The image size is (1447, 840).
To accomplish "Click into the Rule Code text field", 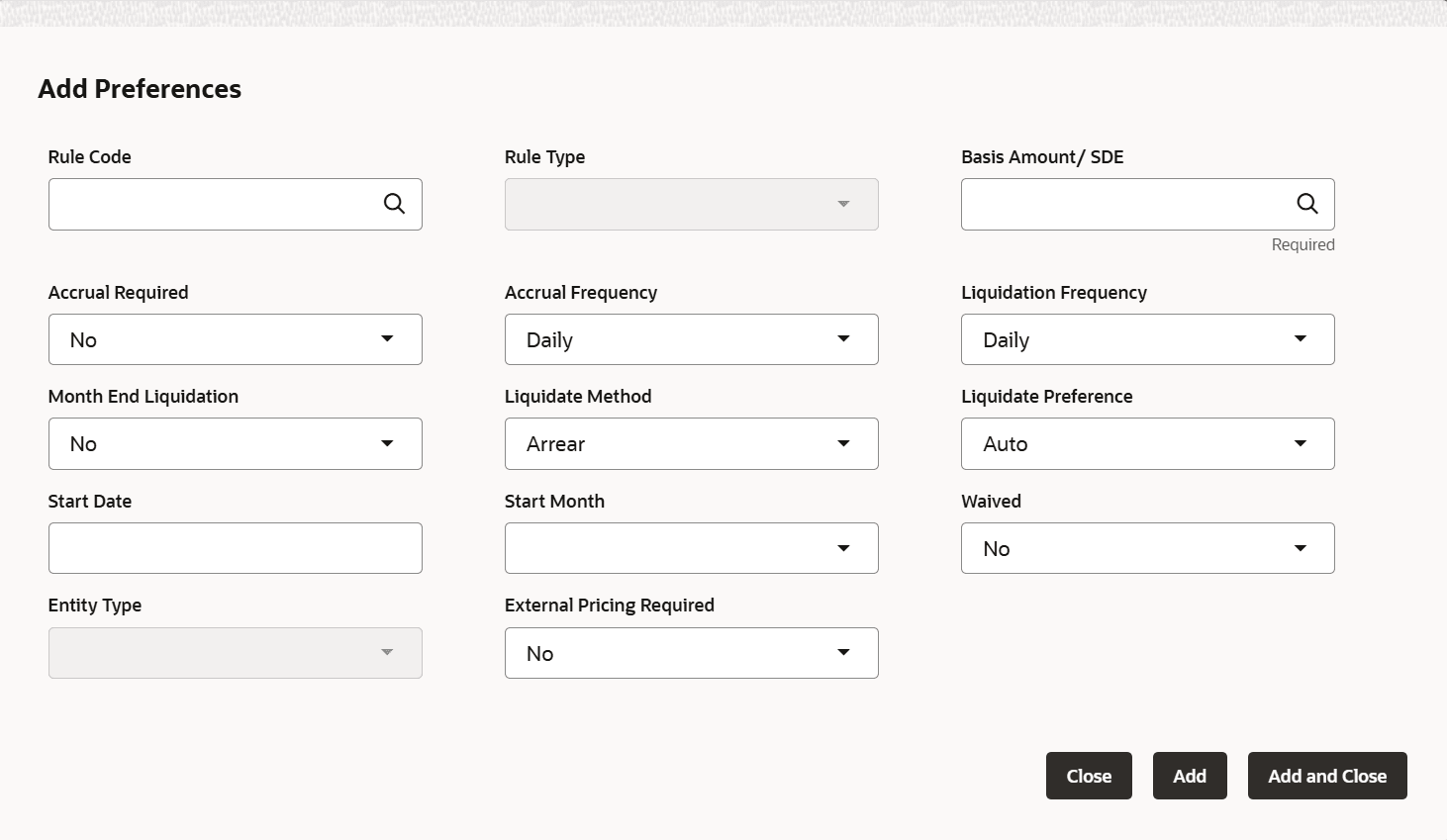I will 213,204.
